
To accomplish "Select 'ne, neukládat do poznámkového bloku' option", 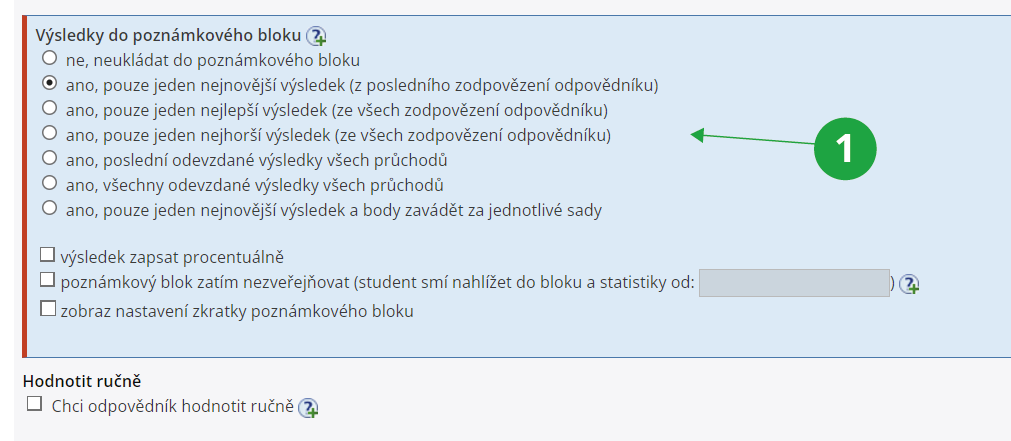I will (49, 59).
